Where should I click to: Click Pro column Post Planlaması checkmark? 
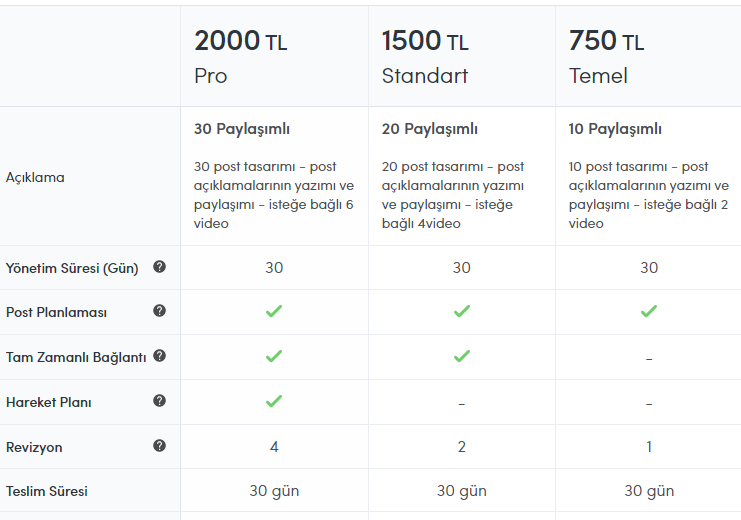pos(274,311)
